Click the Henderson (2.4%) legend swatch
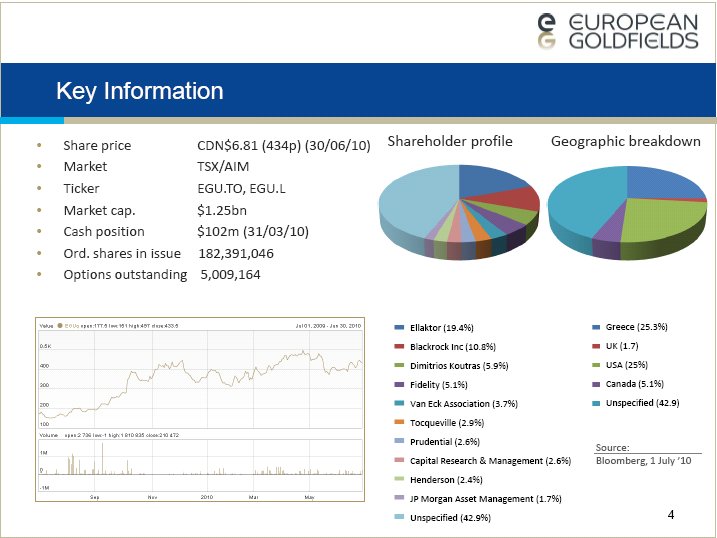Screen dimensions: 717x538 click(x=399, y=479)
